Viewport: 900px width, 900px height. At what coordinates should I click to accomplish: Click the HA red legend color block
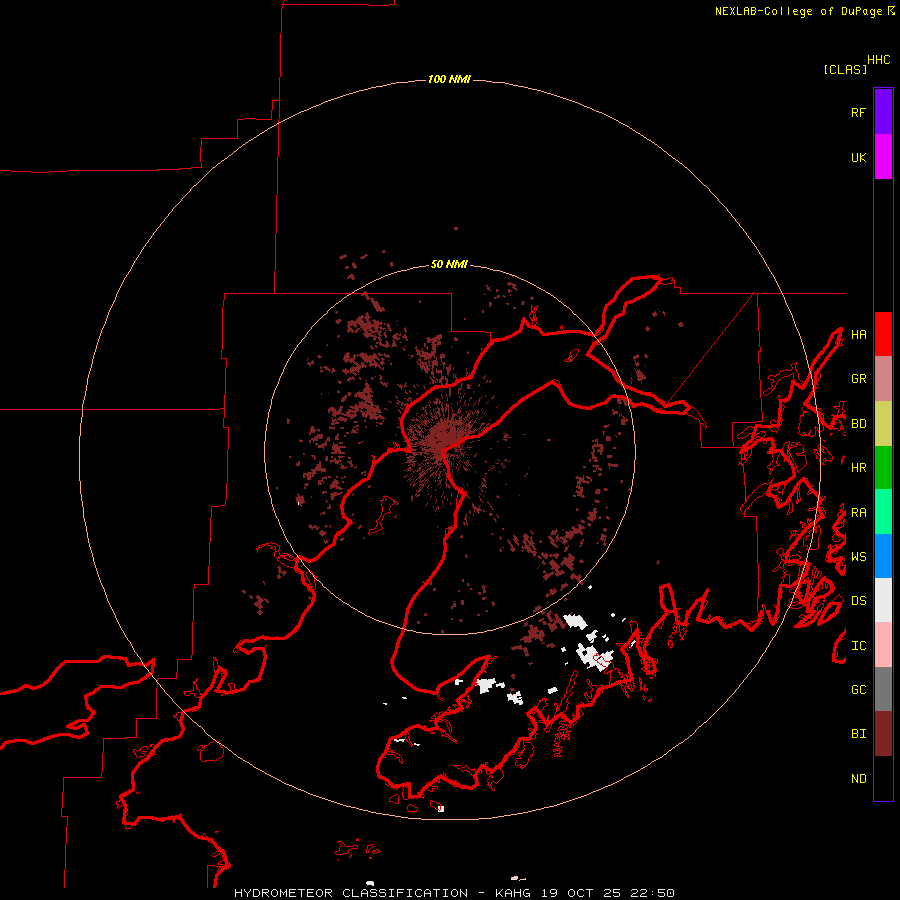coord(883,334)
